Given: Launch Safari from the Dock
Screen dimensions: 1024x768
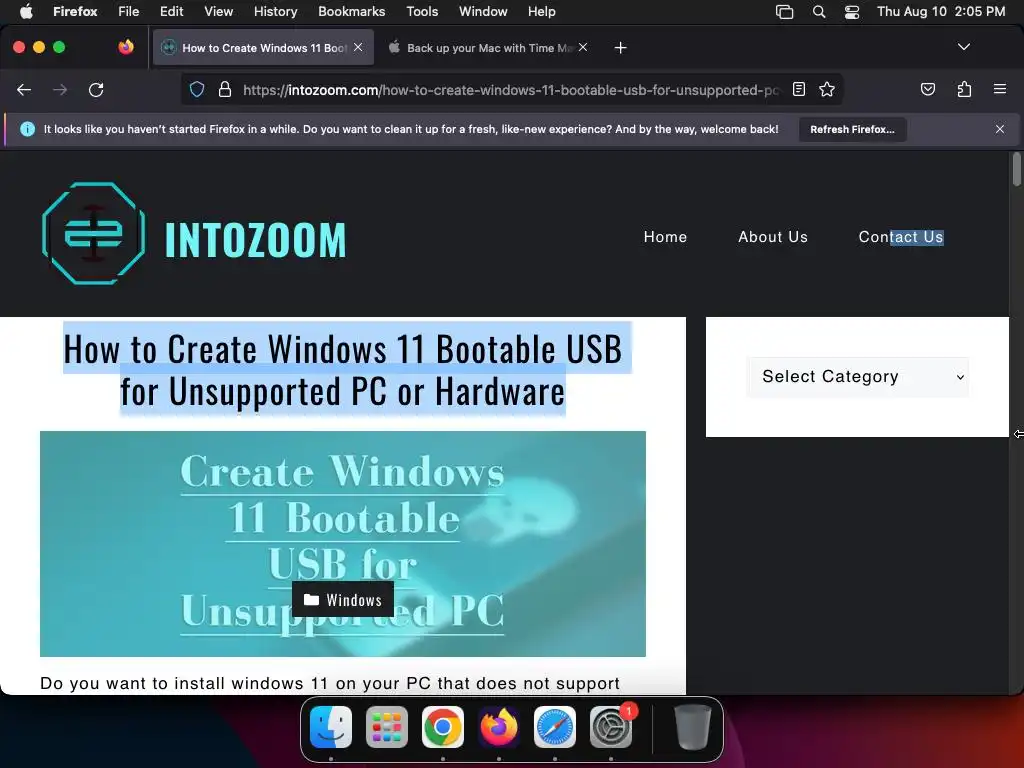Looking at the screenshot, I should coord(555,727).
